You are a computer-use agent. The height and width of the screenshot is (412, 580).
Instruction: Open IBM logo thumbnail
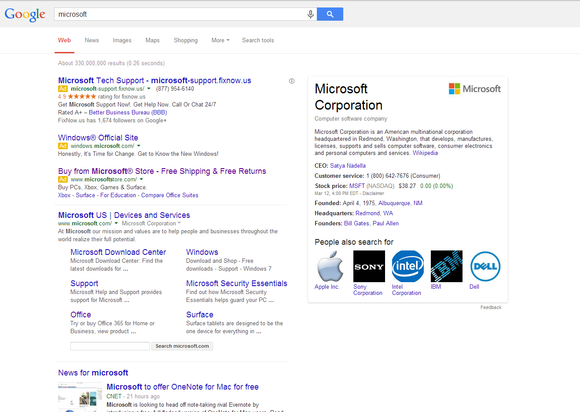tap(446, 266)
